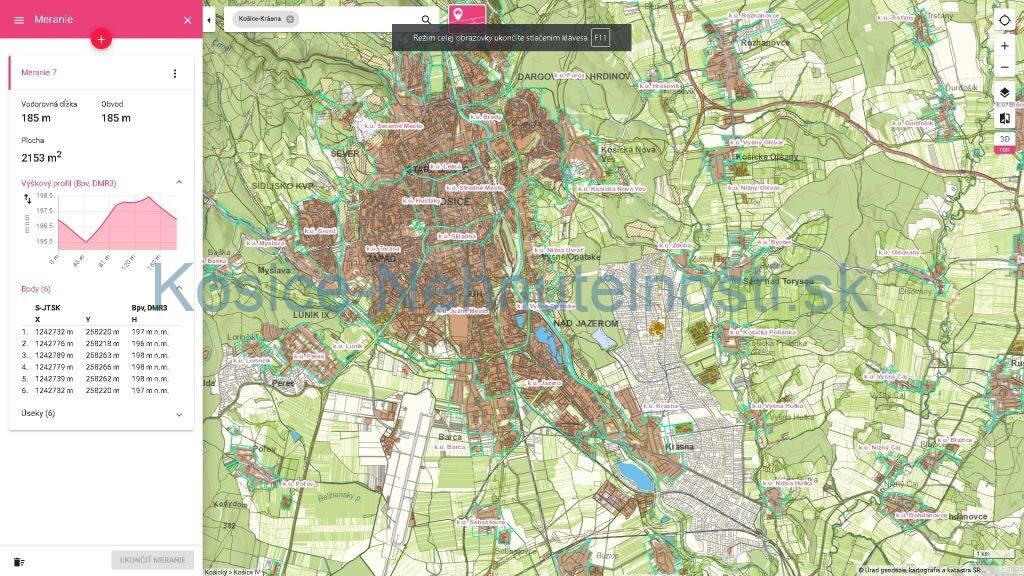Screen dimensions: 1024x576
Task: Toggle the map compare swipe tool
Action: click(1004, 118)
